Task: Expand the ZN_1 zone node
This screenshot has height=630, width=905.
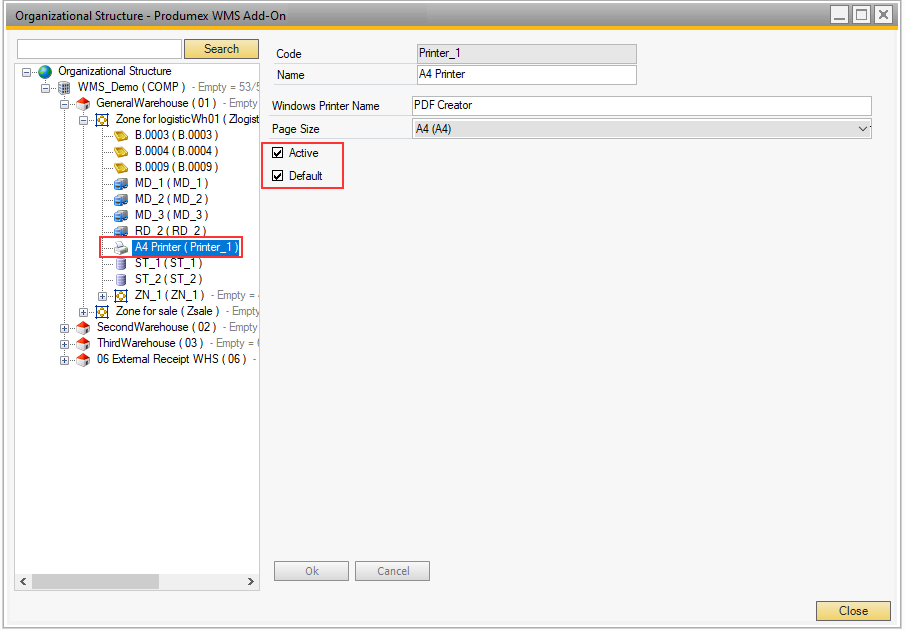Action: tap(103, 296)
